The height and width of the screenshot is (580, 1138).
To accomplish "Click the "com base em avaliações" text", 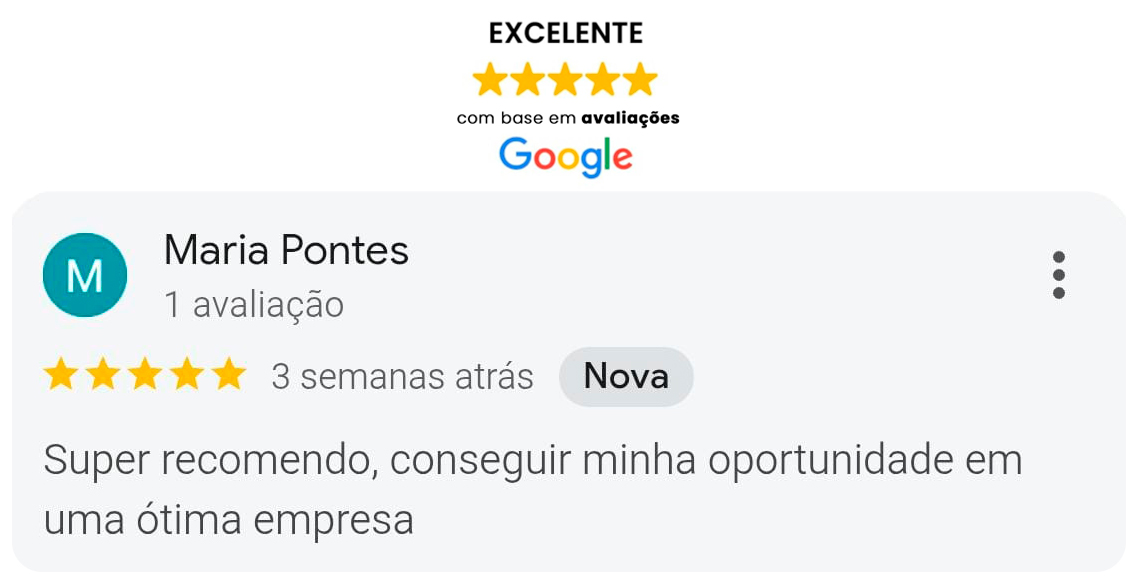I will click(568, 118).
